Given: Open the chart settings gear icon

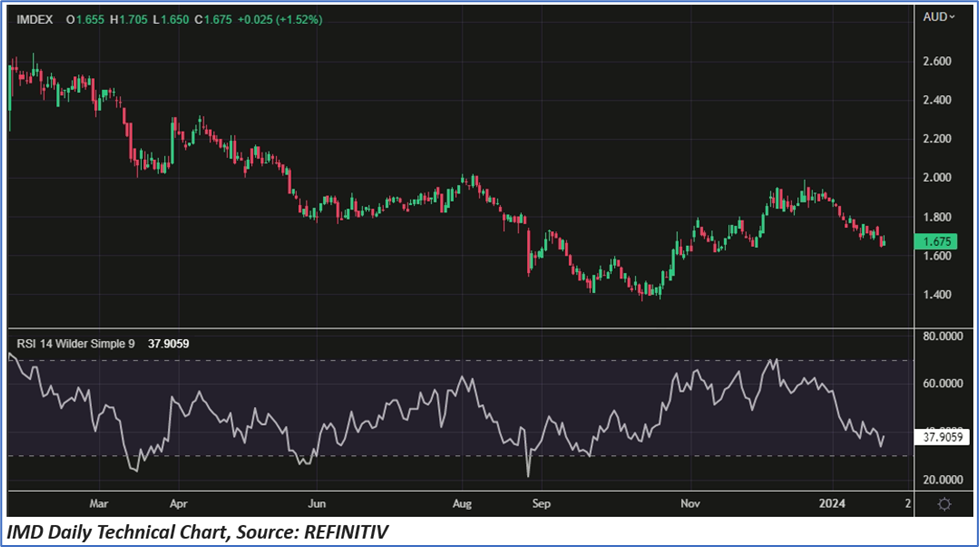Looking at the screenshot, I should (x=944, y=504).
